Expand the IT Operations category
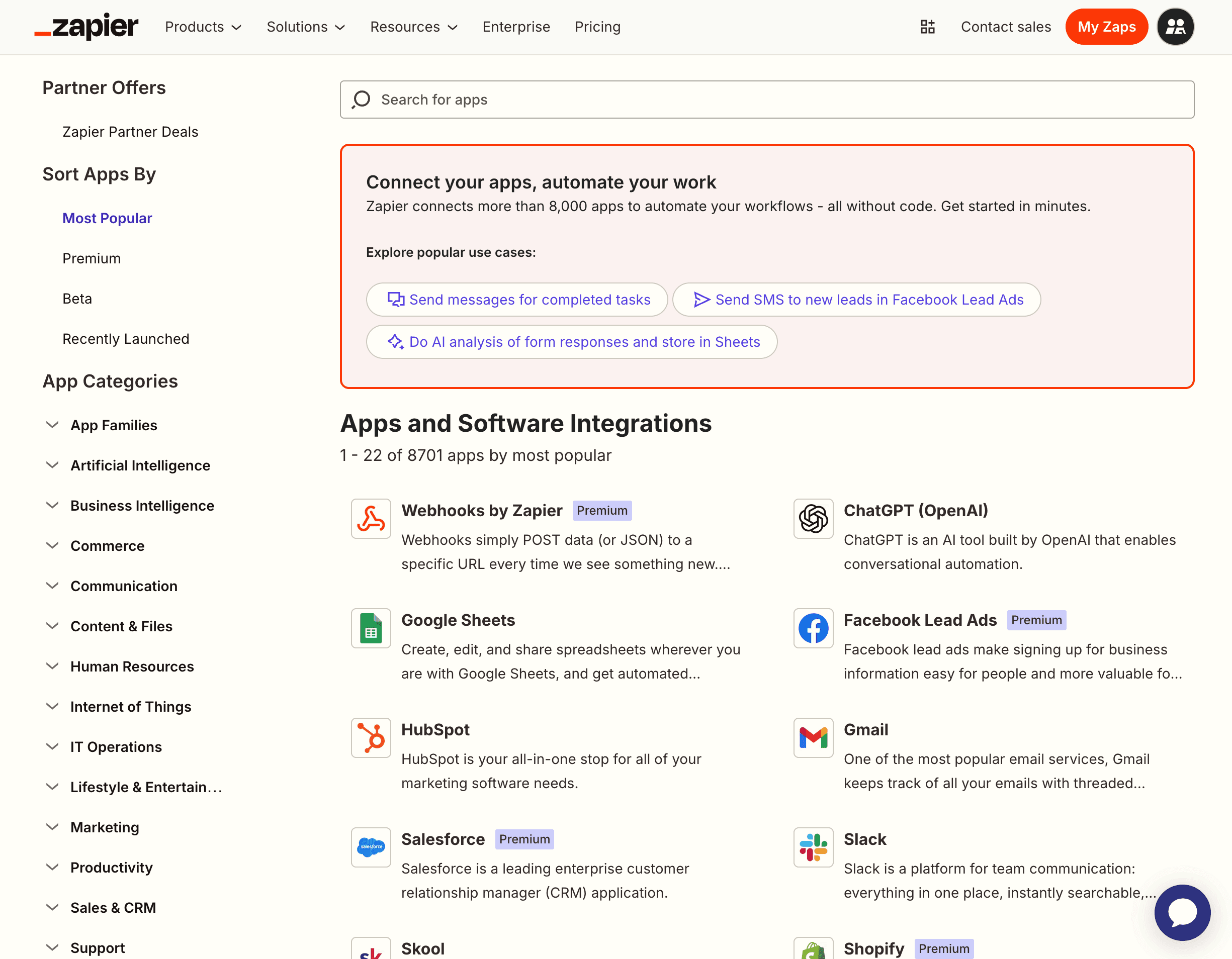Image resolution: width=1232 pixels, height=959 pixels. (x=52, y=746)
